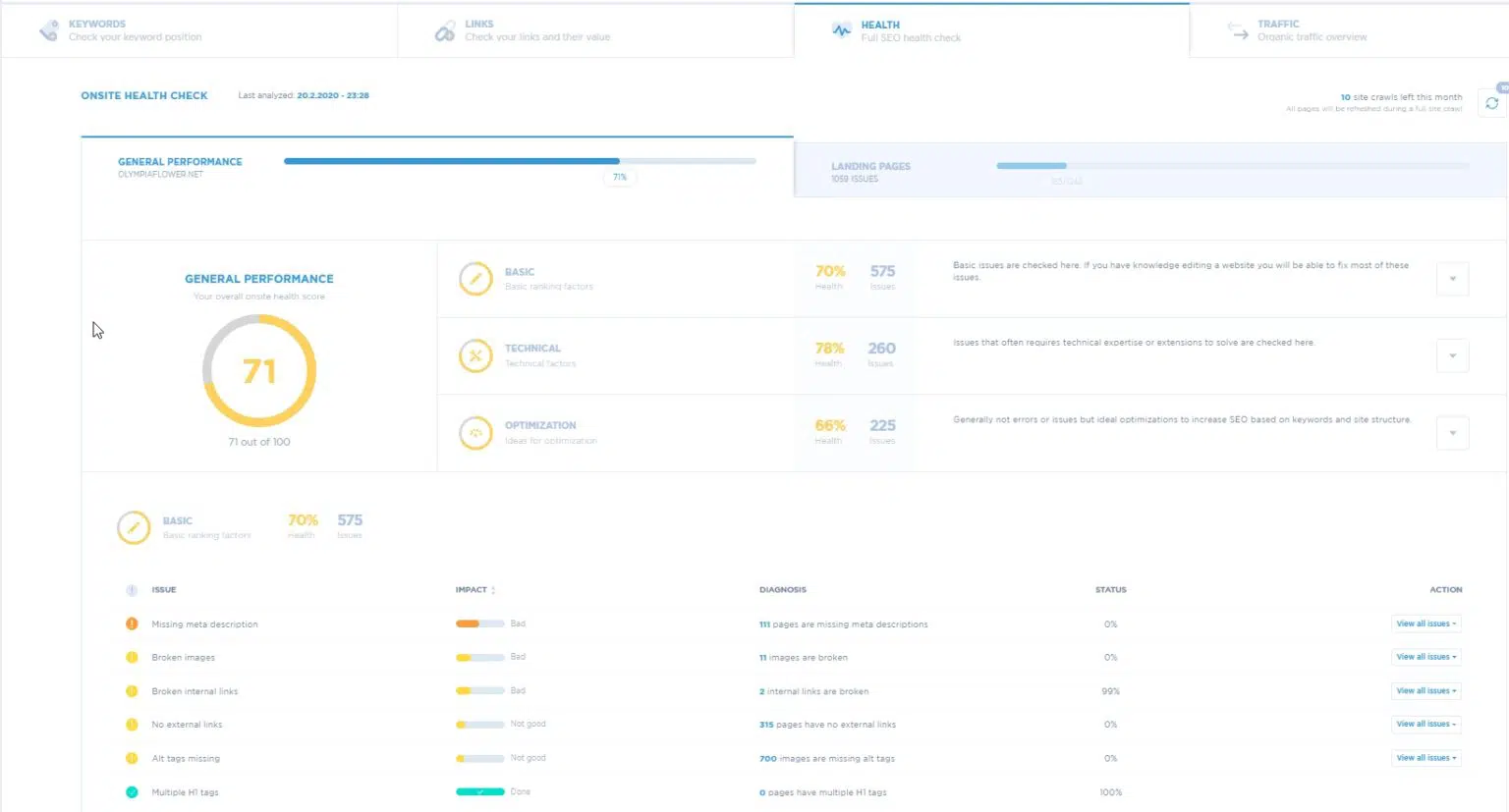This screenshot has height=812, width=1509.
Task: Click the 71 score circular gauge
Action: point(259,370)
